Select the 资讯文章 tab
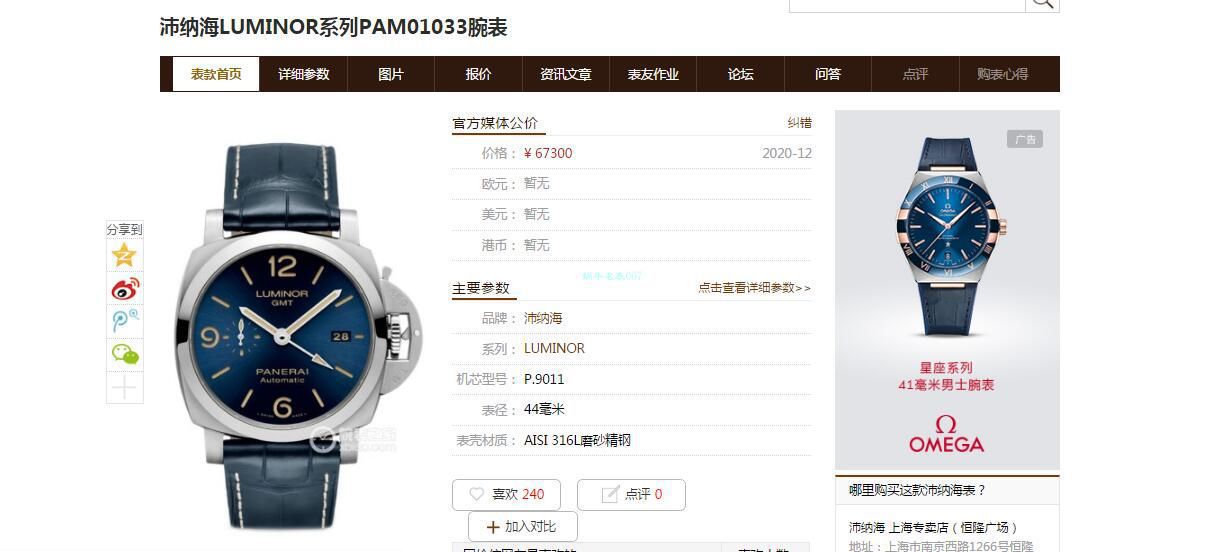 point(566,74)
